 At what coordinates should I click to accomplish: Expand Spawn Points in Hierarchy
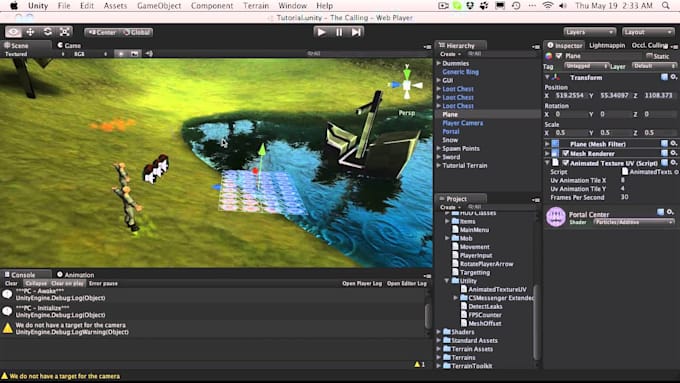click(438, 148)
